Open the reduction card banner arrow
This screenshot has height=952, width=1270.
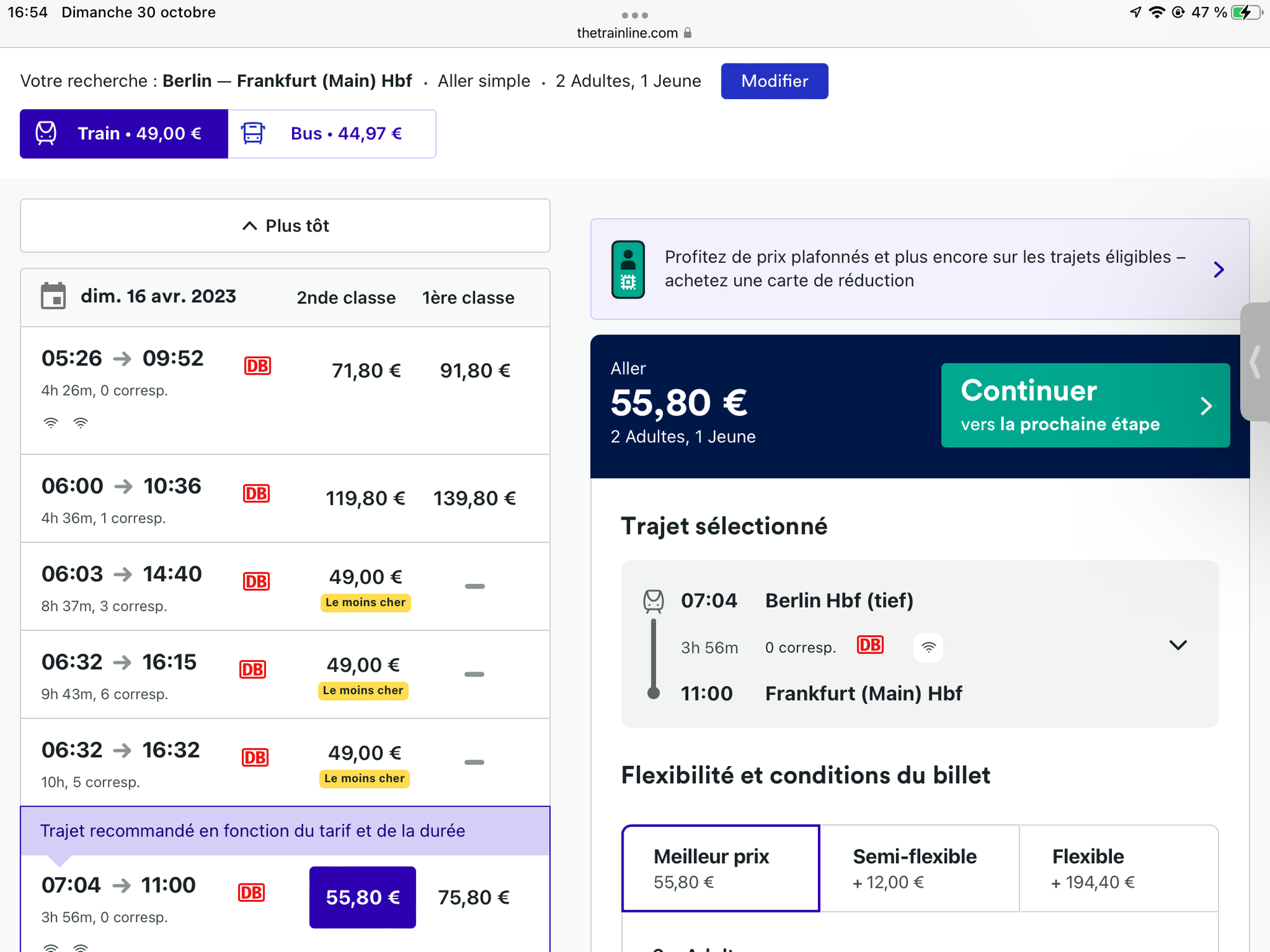pyautogui.click(x=1219, y=269)
